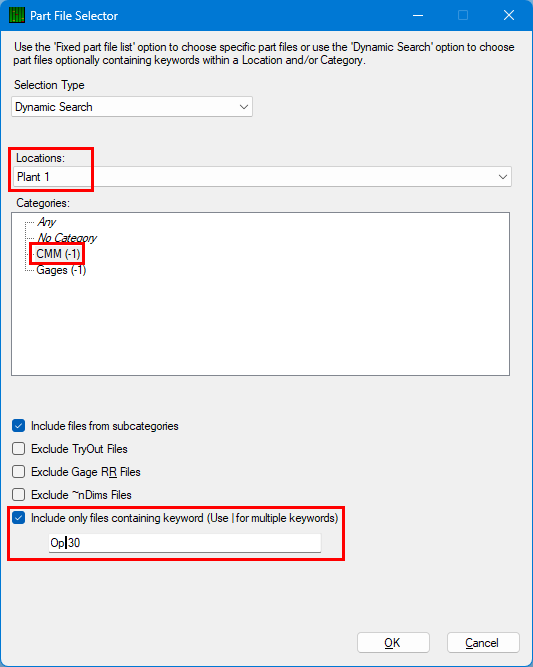The image size is (533, 667).
Task: Click the disabled maximize window icon
Action: (x=463, y=16)
